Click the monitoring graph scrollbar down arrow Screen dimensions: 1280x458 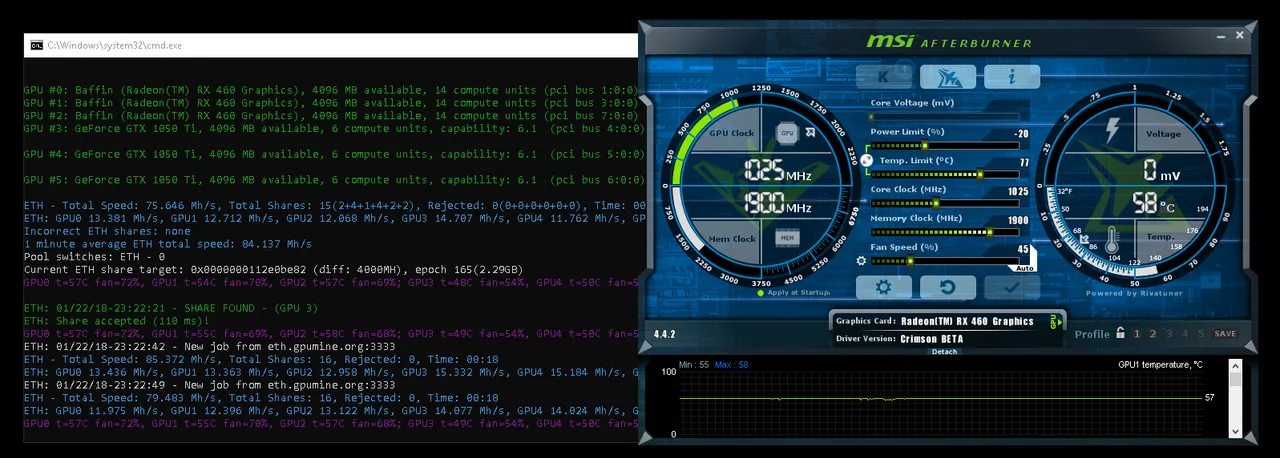pos(1235,431)
